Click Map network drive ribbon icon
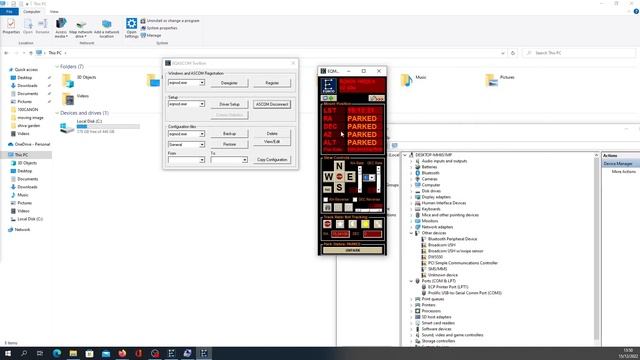This screenshot has height=360, width=640. pos(81,28)
